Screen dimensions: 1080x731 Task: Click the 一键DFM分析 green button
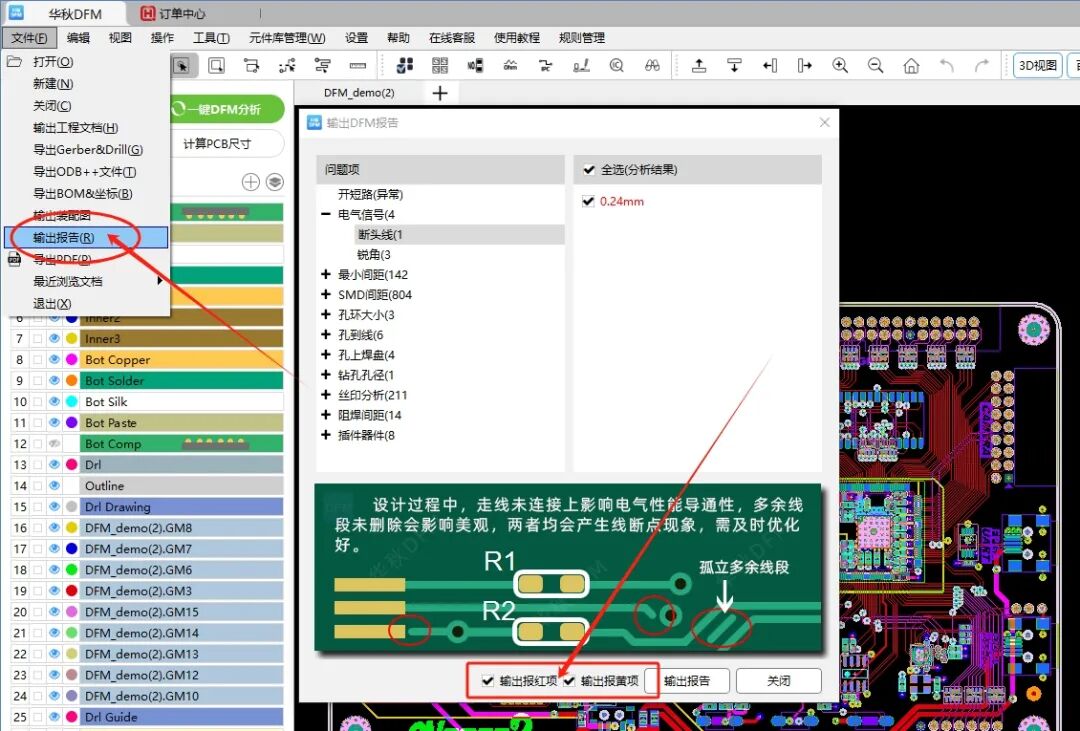228,110
